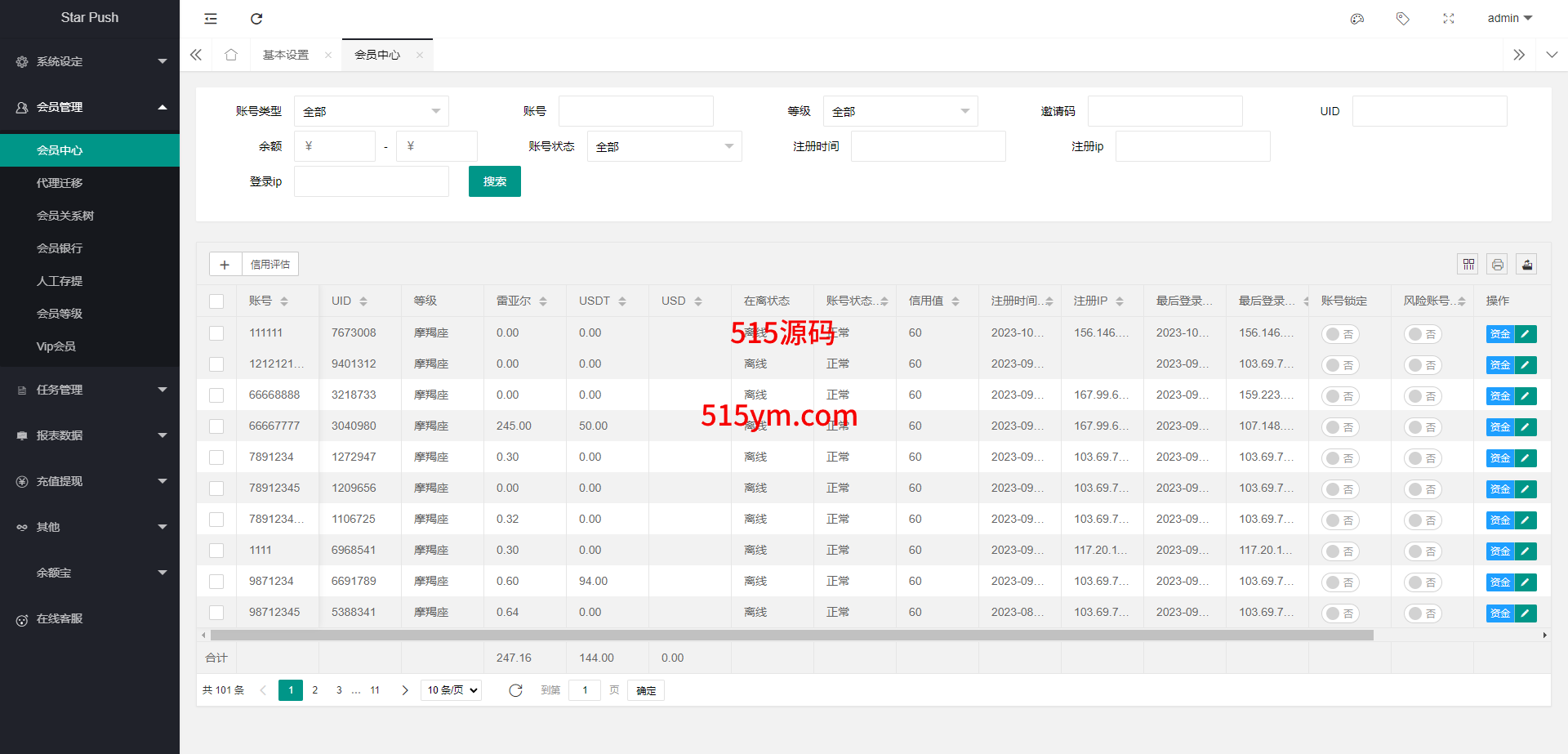Screen dimensions: 1568x754
Task: Open 会员关系树 in the sidebar
Action: [65, 216]
